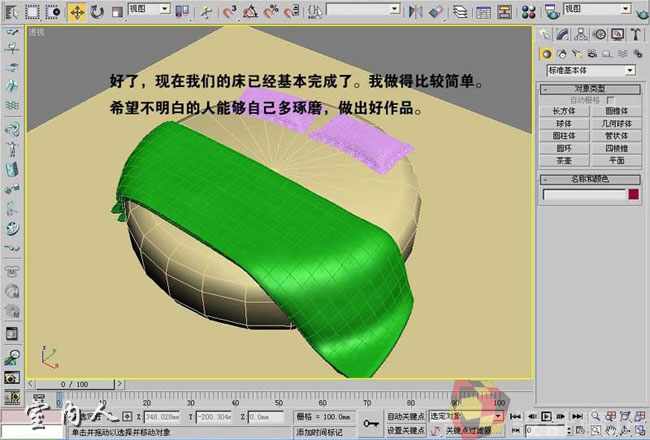Toggle the 自动关键点 button
This screenshot has height=440, width=650.
coord(405,416)
